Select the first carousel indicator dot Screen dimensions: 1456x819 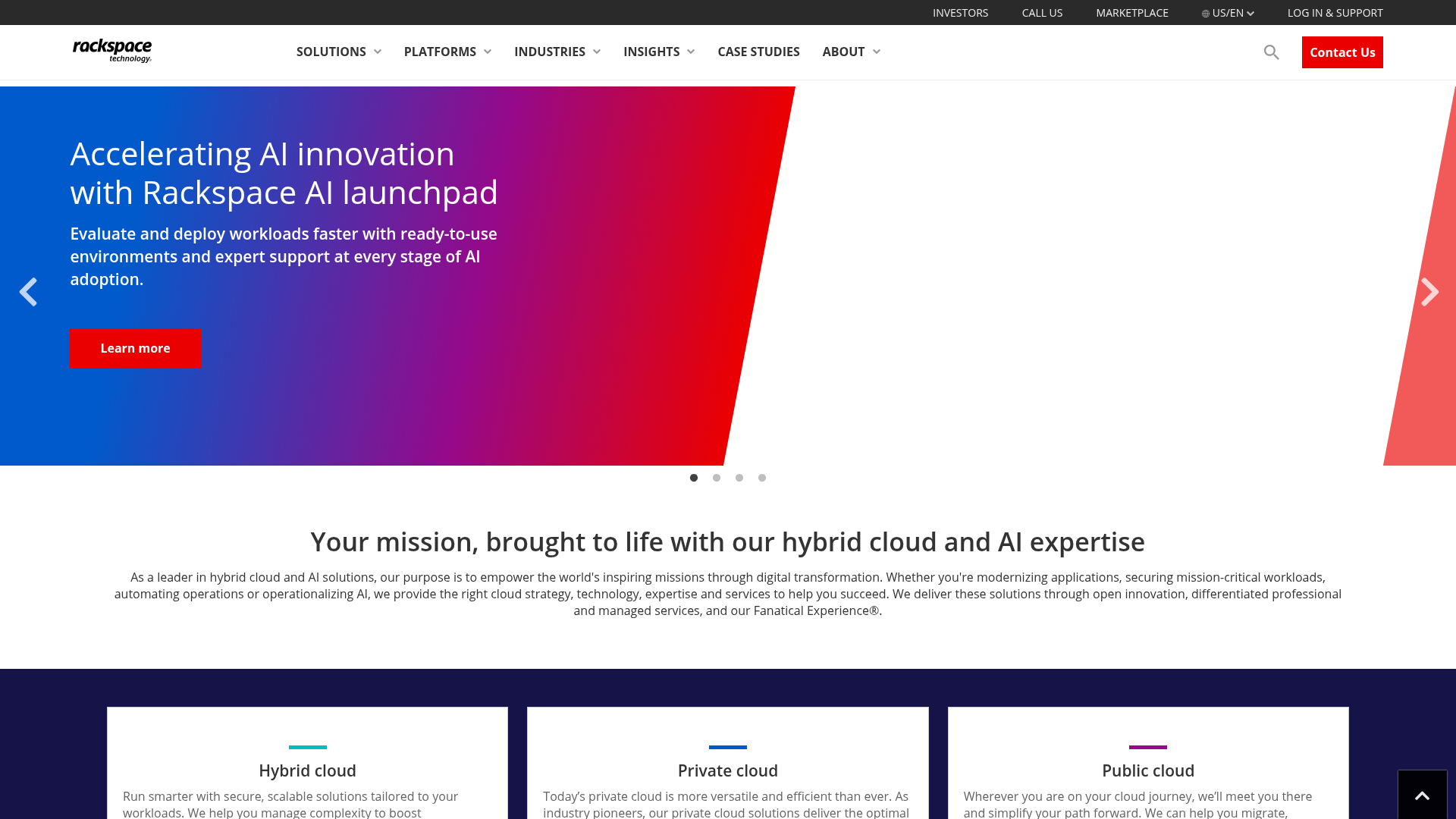click(x=694, y=478)
